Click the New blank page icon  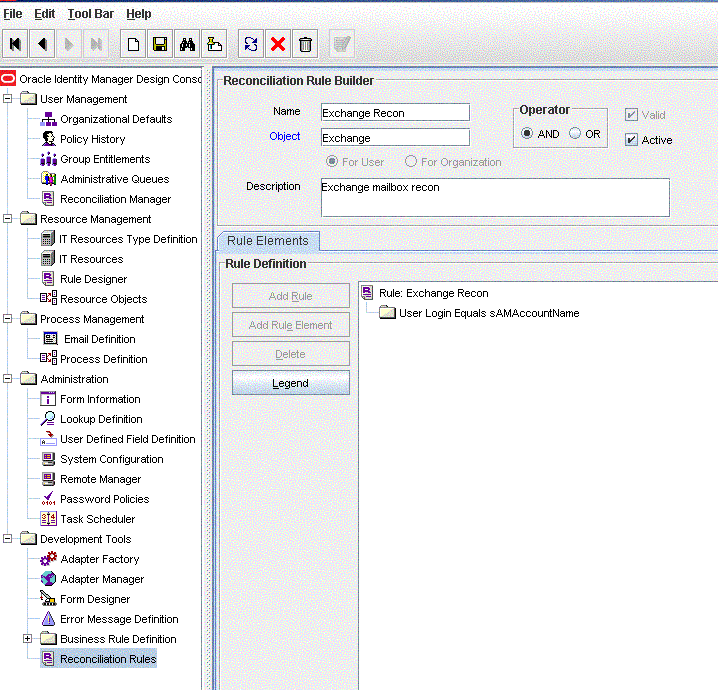tap(133, 44)
